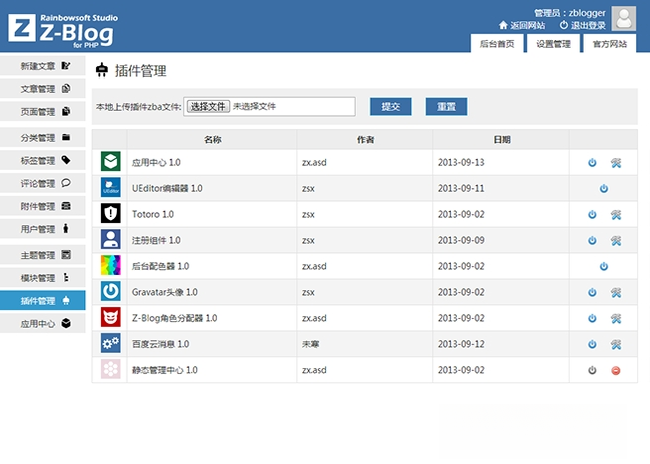
Task: Click the 应用中心 plugin icon in table
Action: tap(111, 162)
